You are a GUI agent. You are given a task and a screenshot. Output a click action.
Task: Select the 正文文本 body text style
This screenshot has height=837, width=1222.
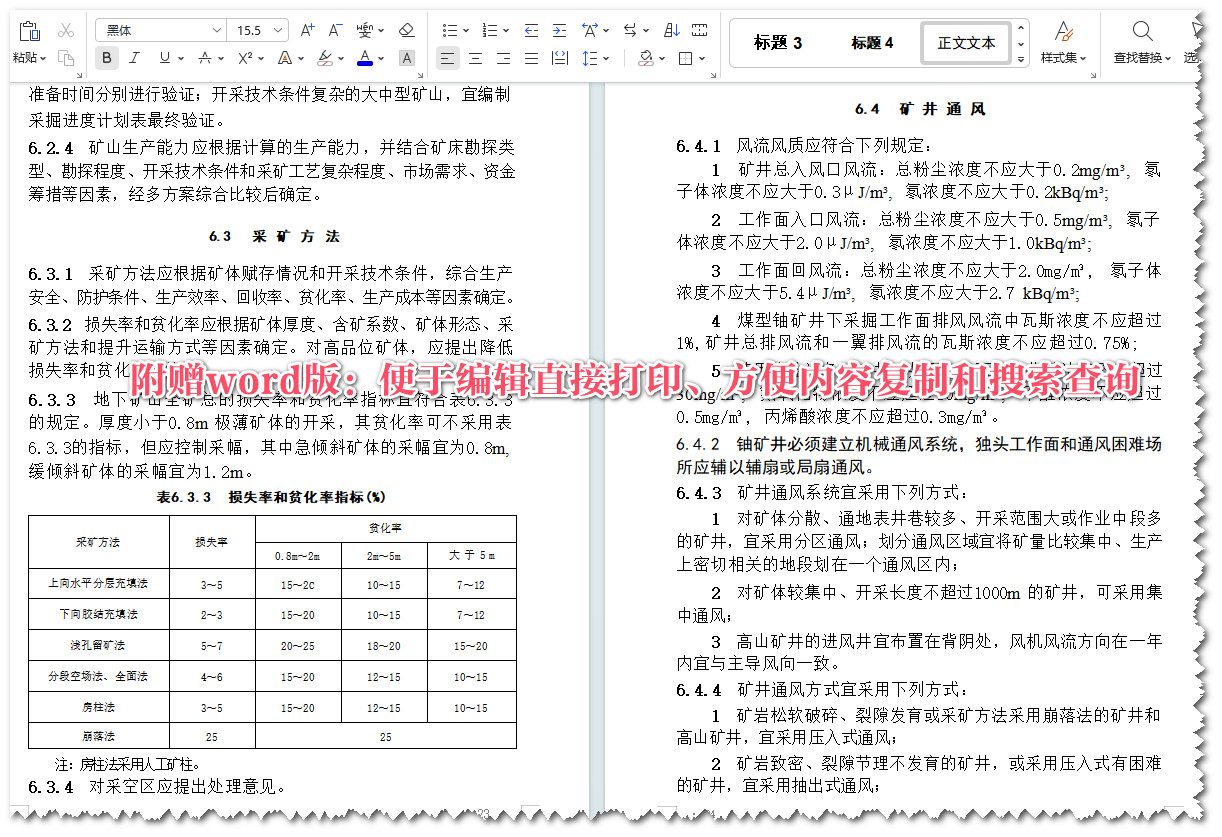click(965, 43)
